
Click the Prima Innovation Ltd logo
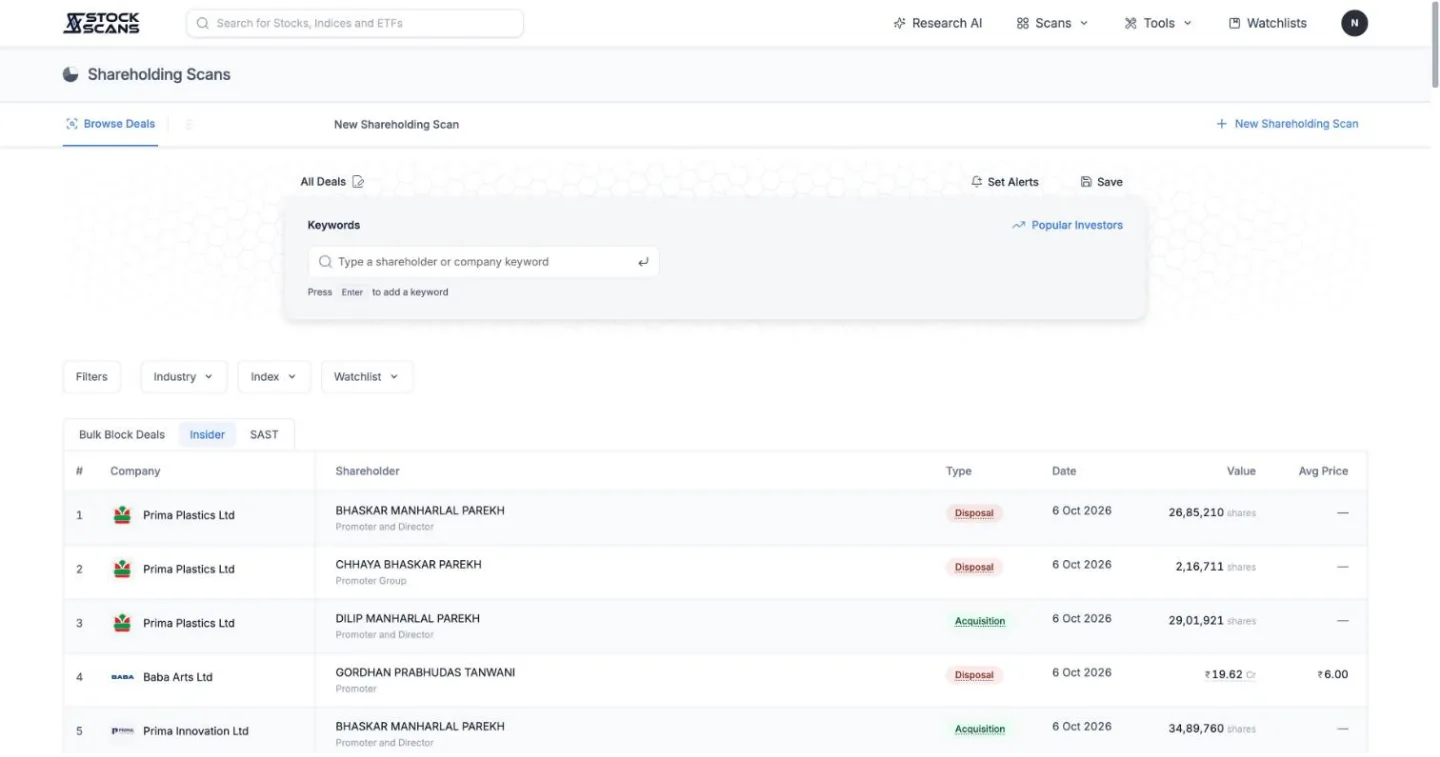(122, 731)
